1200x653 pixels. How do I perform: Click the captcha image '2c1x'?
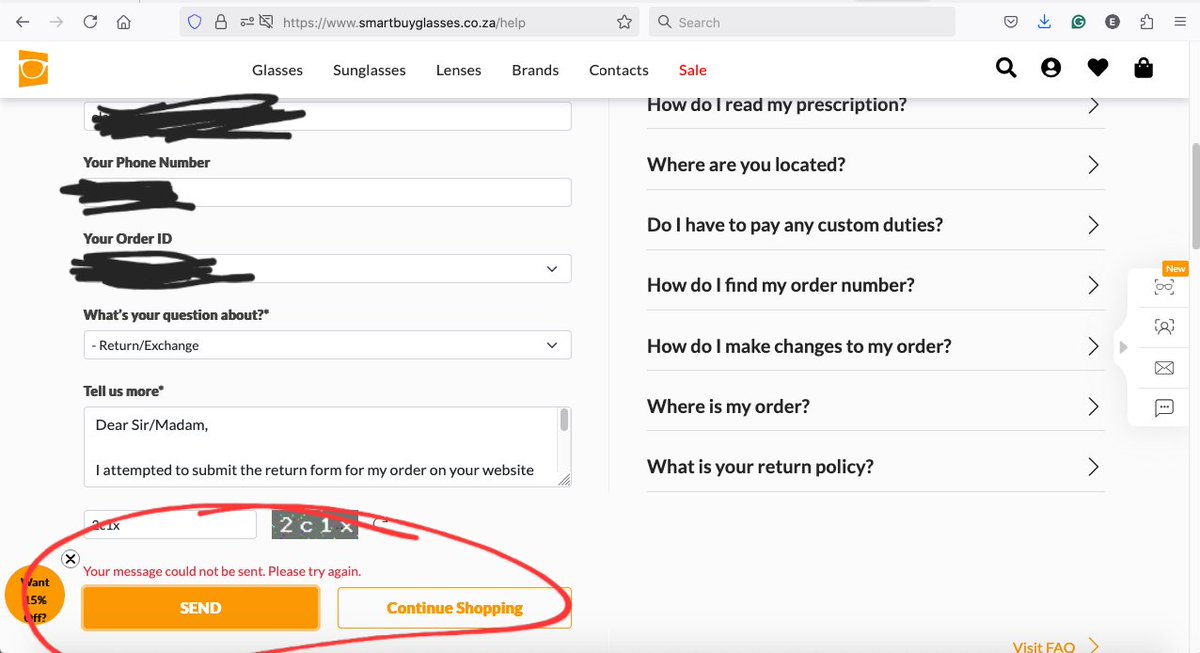click(x=315, y=525)
